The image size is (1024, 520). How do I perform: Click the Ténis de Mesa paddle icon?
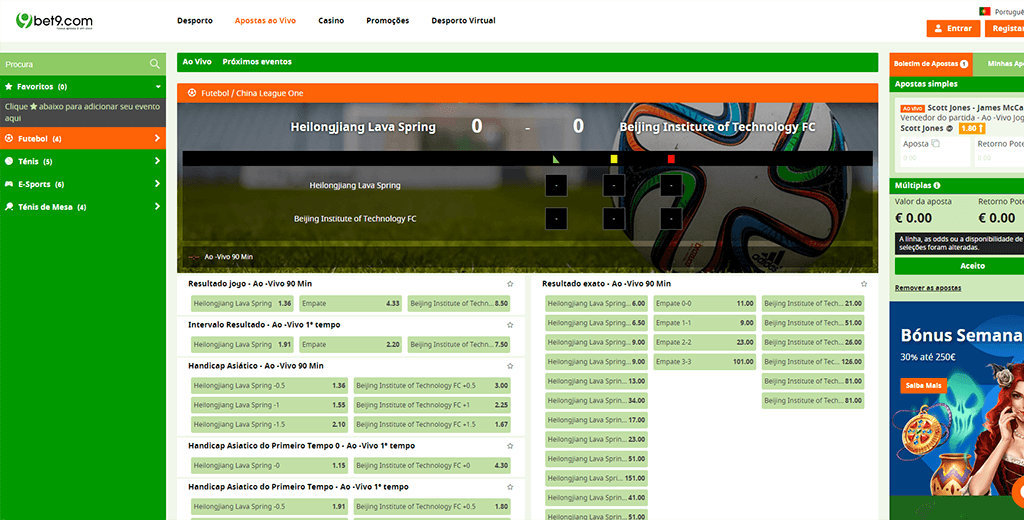click(9, 206)
